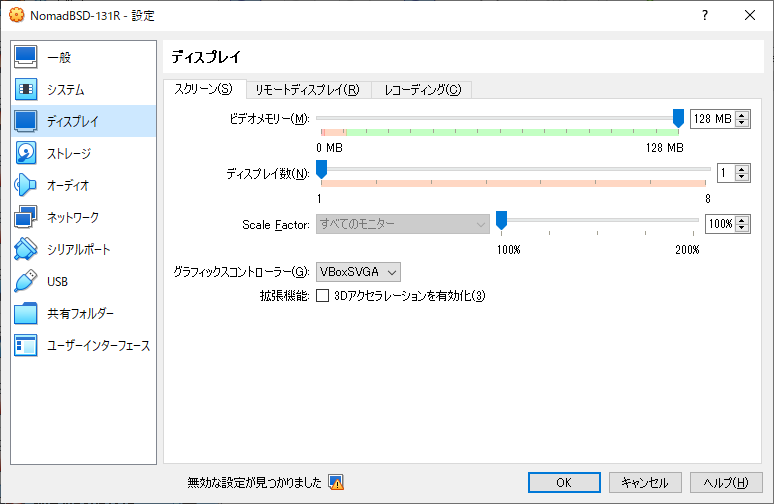The height and width of the screenshot is (504, 774).
Task: Switch to the リモートディスプレイ(R) tab
Action: click(x=308, y=90)
